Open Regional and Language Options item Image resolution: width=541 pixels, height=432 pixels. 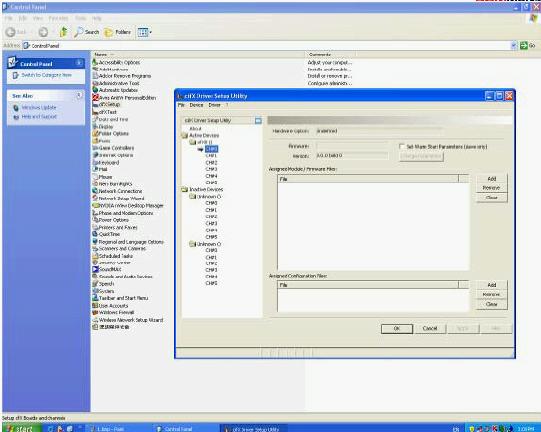coord(128,242)
